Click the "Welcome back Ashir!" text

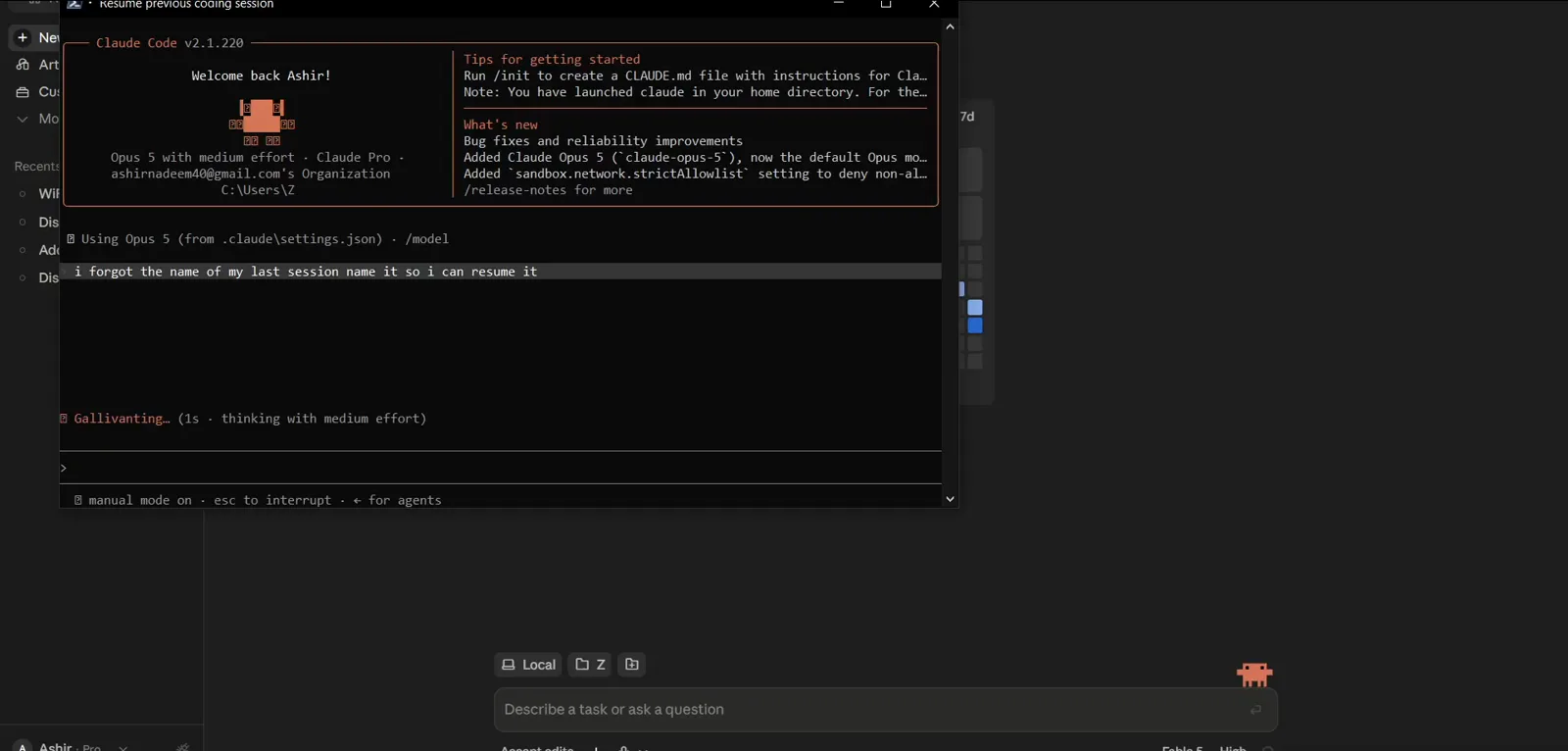261,75
